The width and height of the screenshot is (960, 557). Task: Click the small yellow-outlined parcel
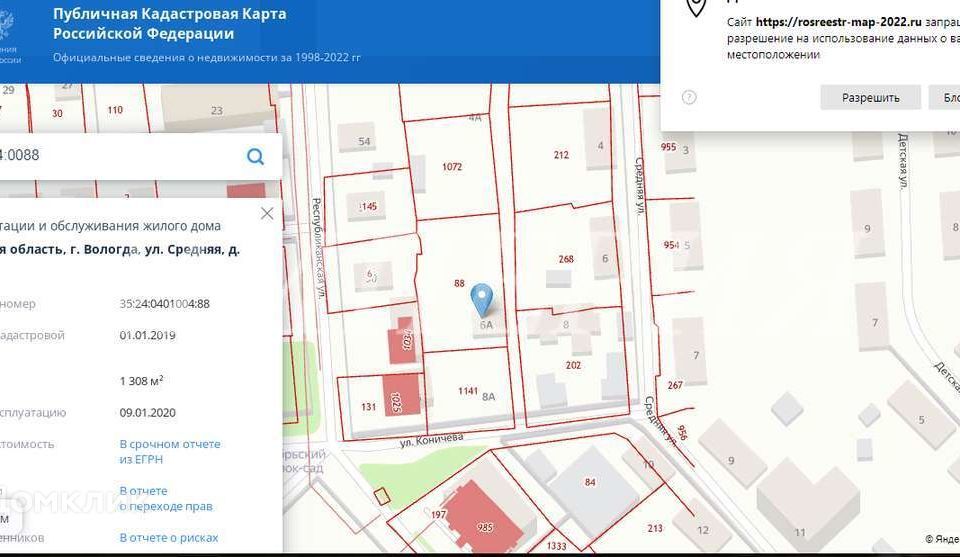pos(382,496)
